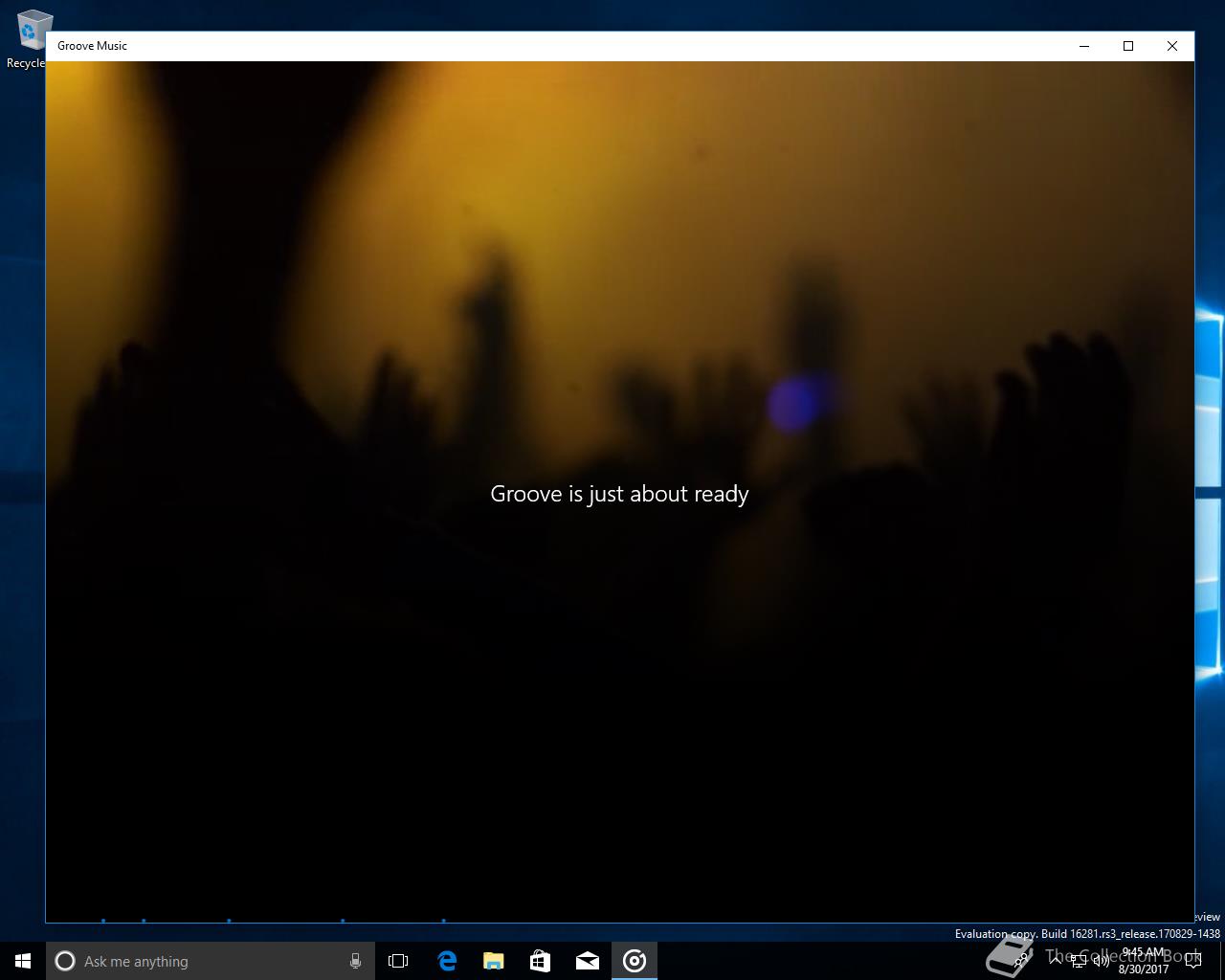
Task: Click the Ask me anything search box
Action: (x=209, y=961)
